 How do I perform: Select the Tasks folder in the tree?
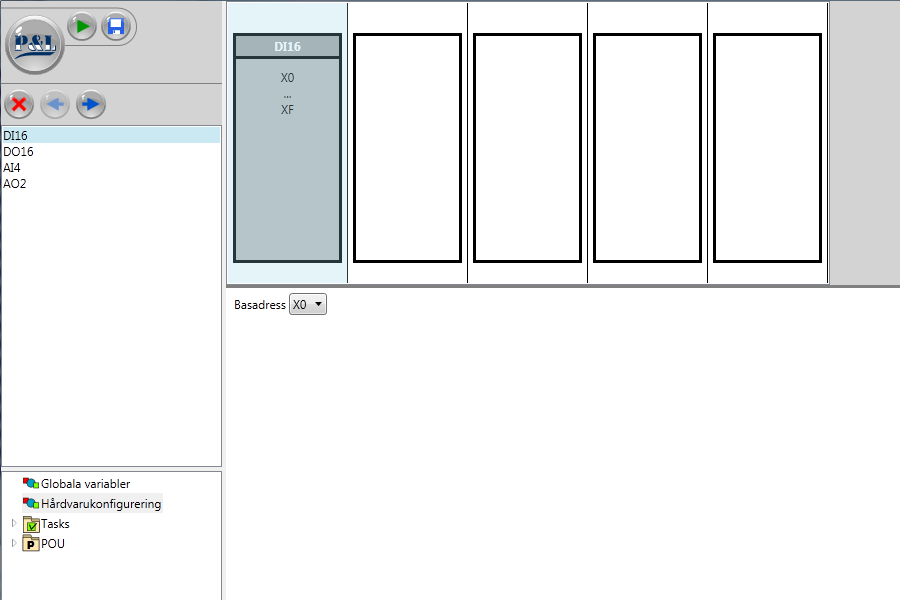click(55, 524)
